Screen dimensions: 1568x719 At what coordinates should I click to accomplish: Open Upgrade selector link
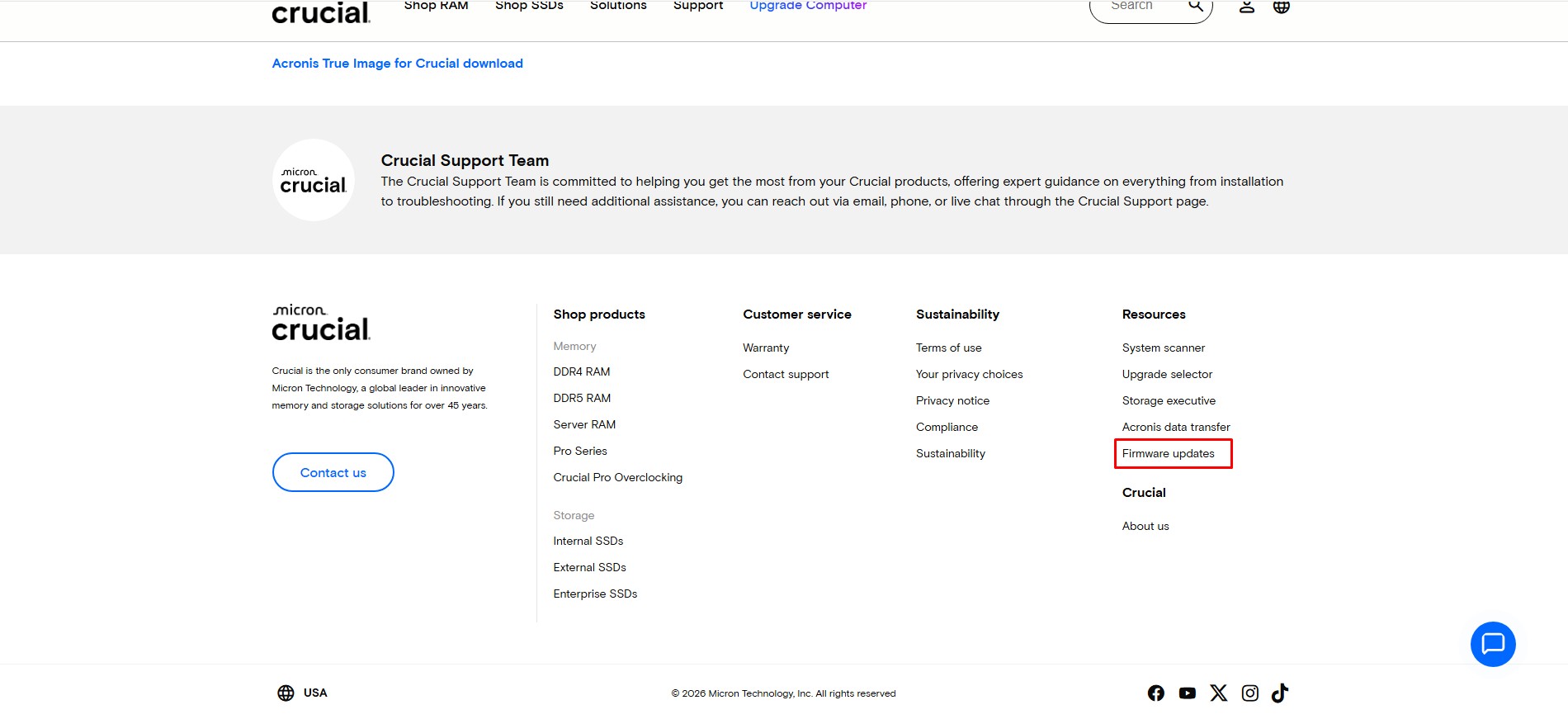click(x=1167, y=375)
